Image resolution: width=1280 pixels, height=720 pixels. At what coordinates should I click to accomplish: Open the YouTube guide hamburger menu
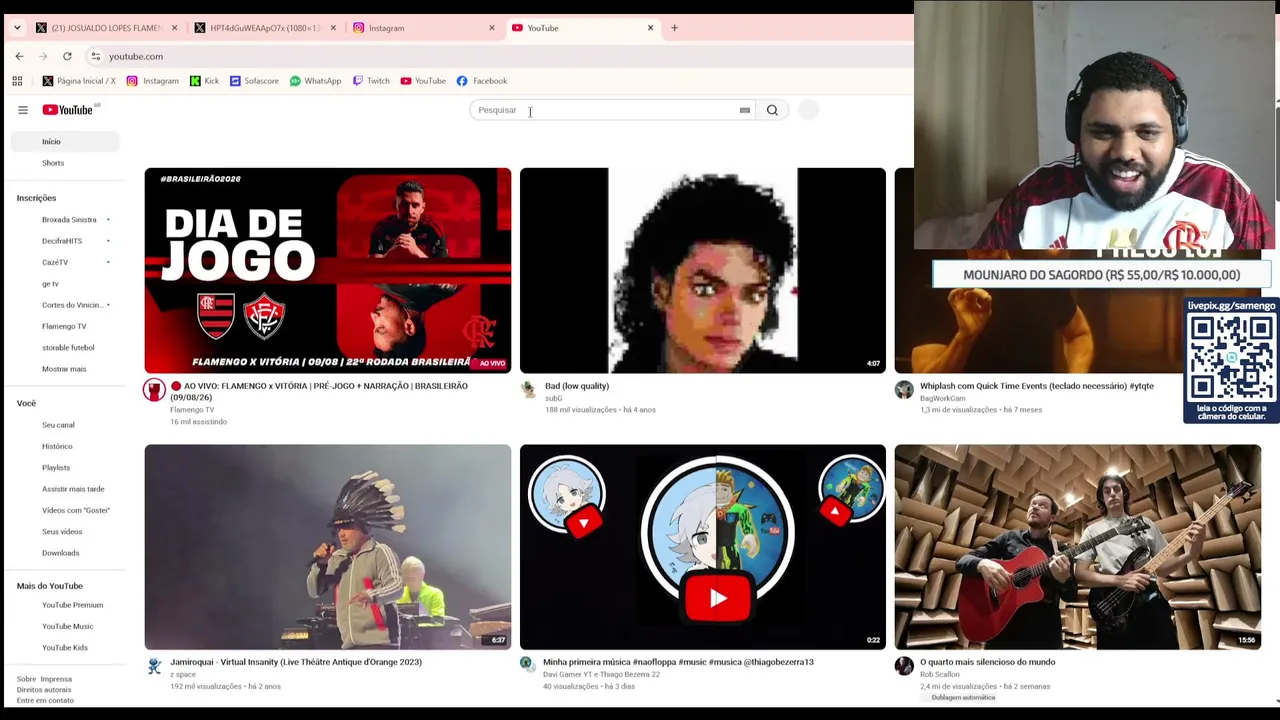tap(23, 110)
